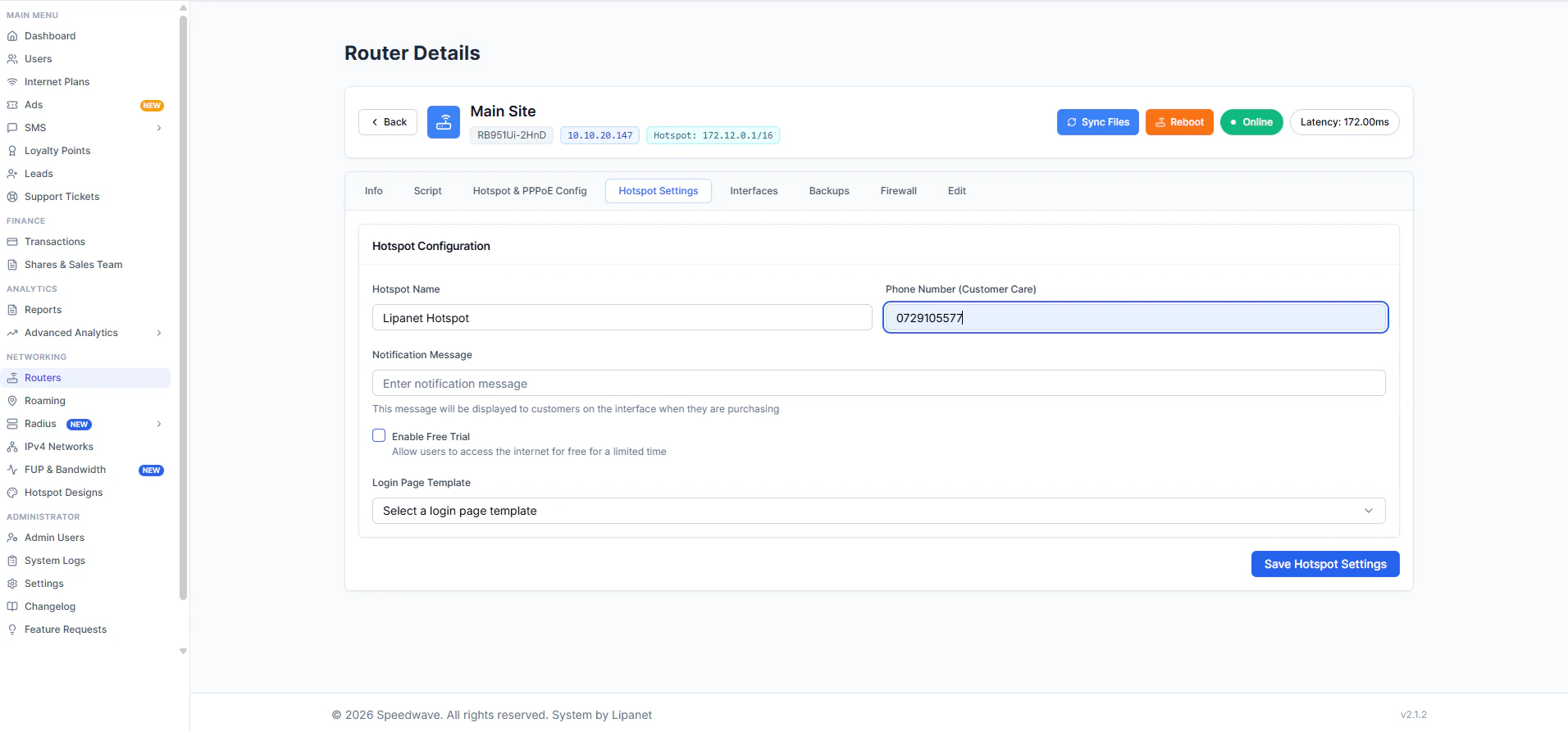Click the Roaming location pin icon
The height and width of the screenshot is (732, 1568).
pos(12,401)
